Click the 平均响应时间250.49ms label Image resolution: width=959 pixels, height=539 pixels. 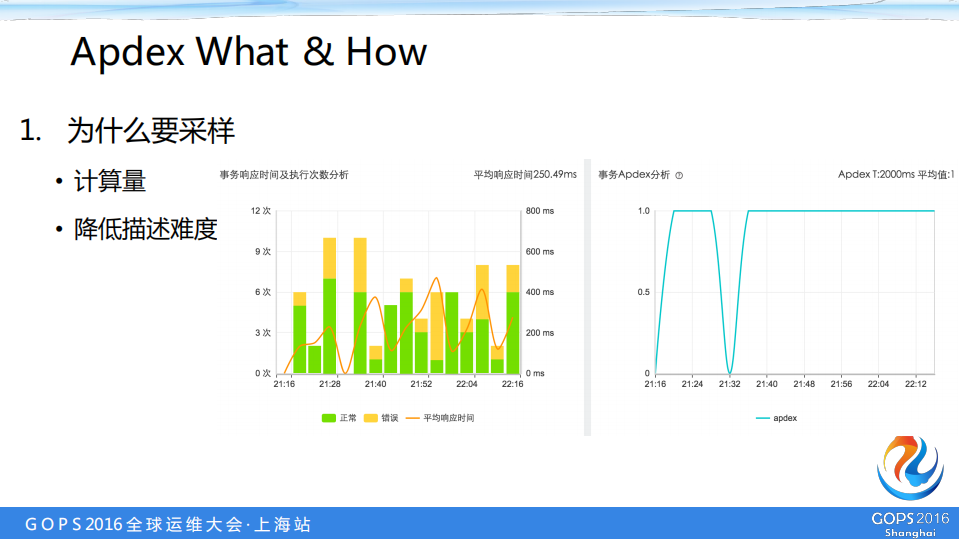(x=525, y=175)
